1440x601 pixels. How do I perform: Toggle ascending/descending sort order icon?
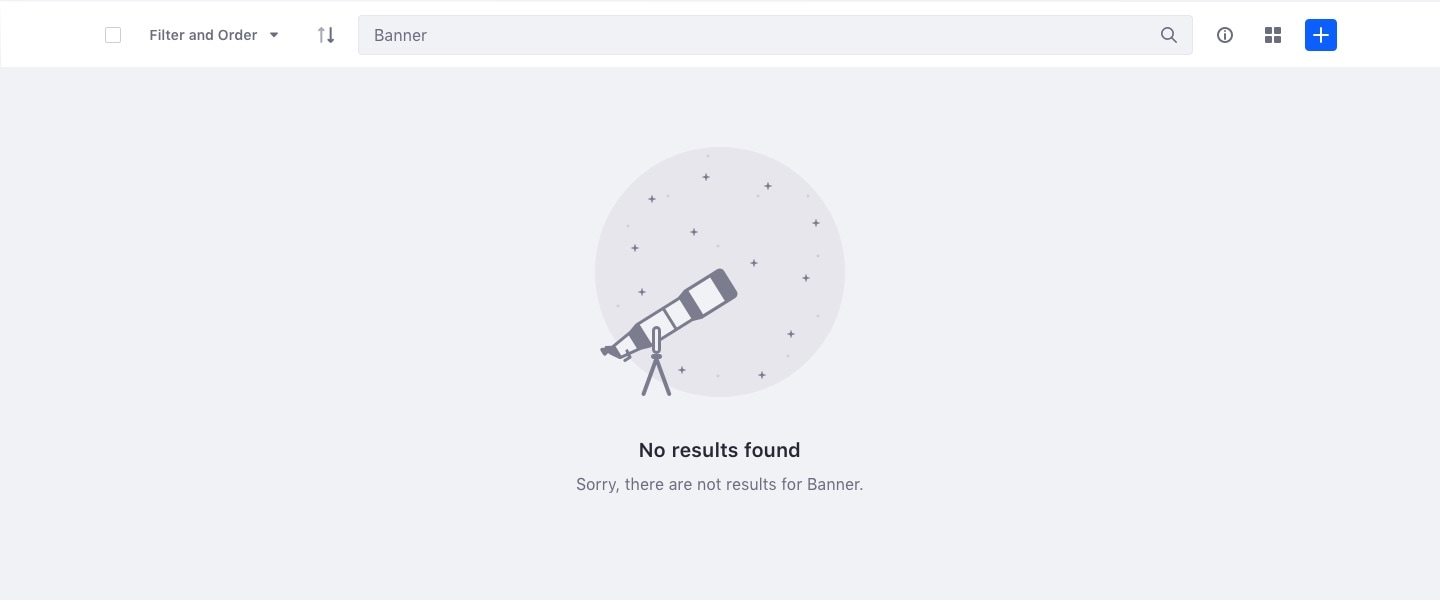(326, 34)
